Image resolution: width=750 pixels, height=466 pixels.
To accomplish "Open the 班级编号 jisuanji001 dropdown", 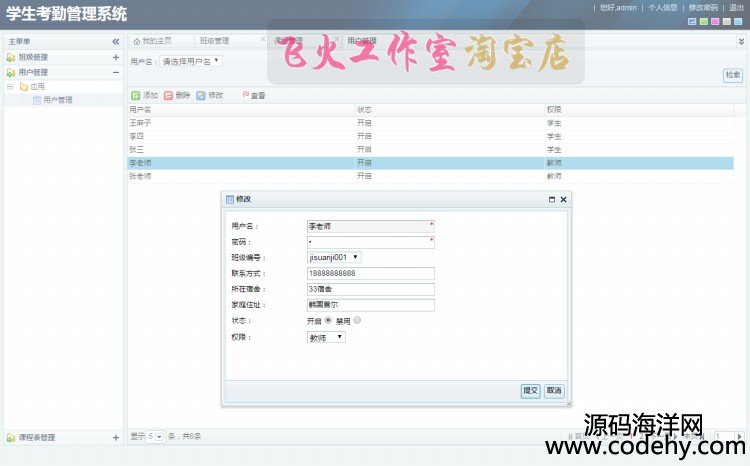I will click(334, 257).
